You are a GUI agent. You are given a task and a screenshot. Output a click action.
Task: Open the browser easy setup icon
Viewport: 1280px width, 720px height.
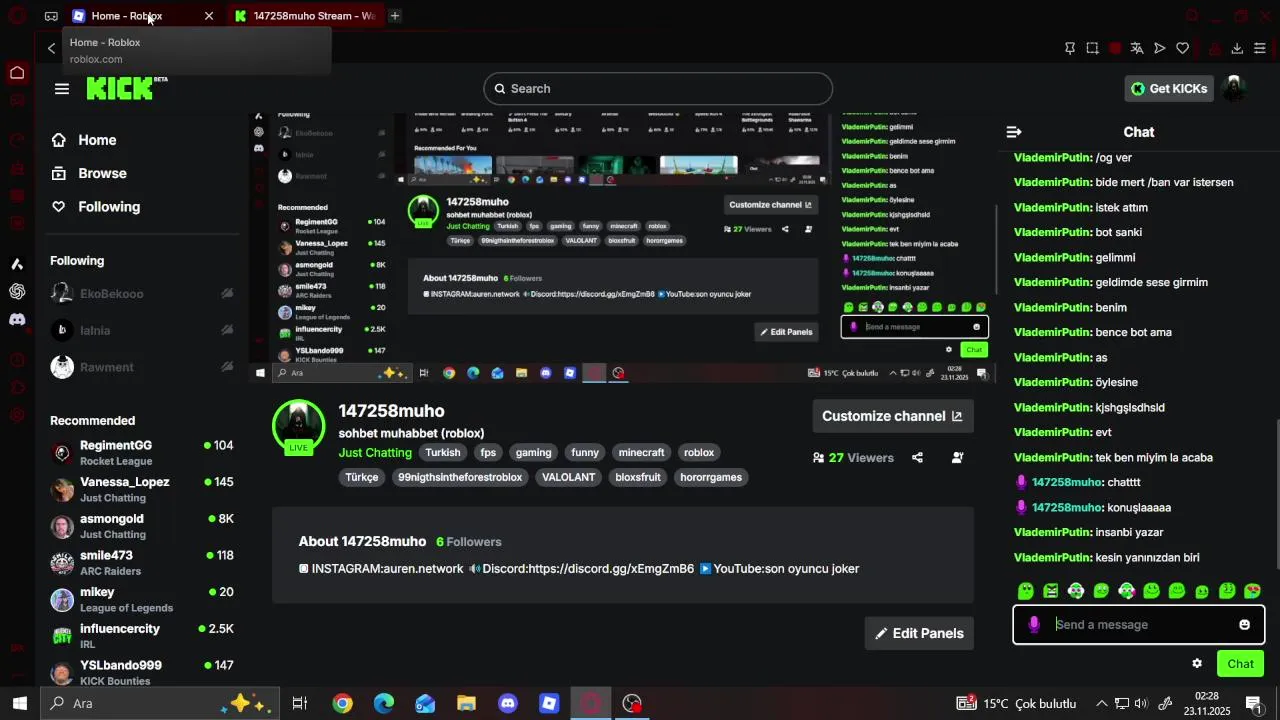(x=1260, y=48)
